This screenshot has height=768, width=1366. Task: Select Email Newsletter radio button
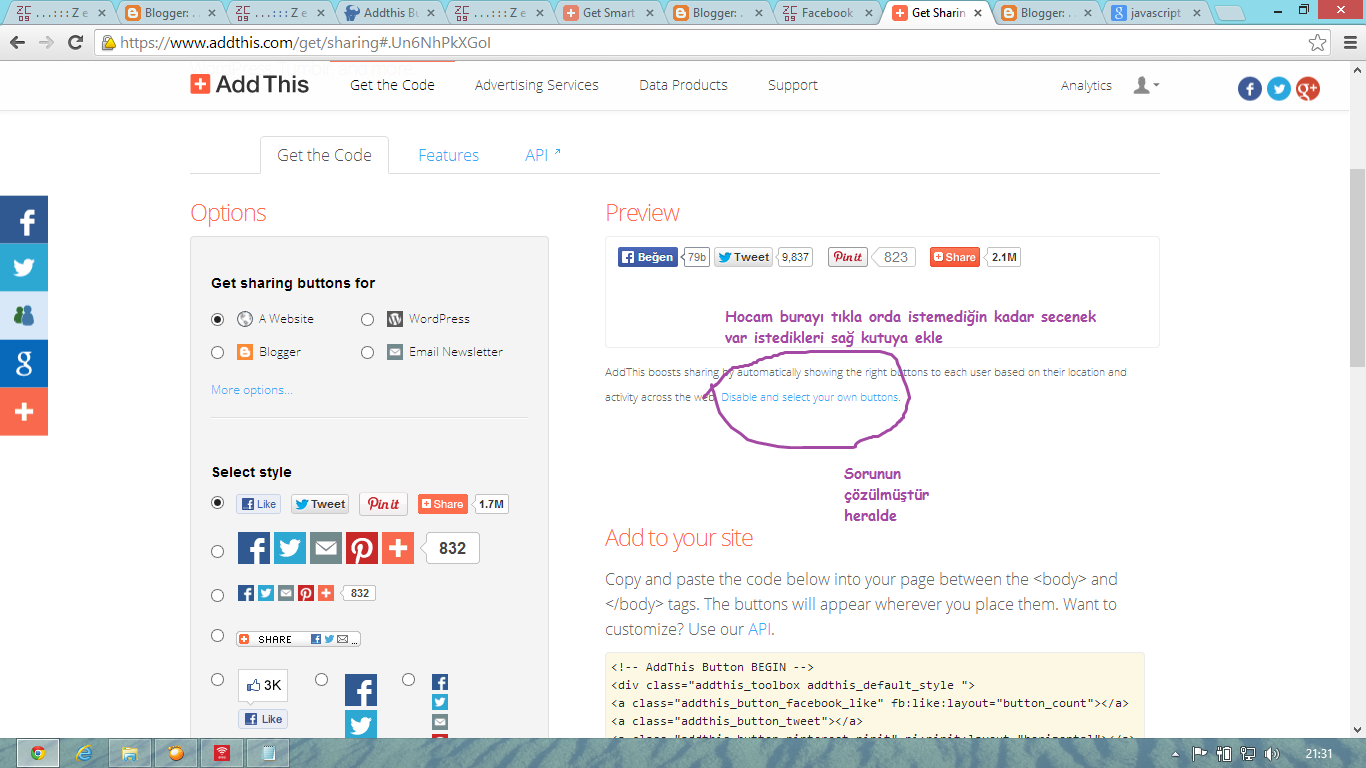click(367, 352)
